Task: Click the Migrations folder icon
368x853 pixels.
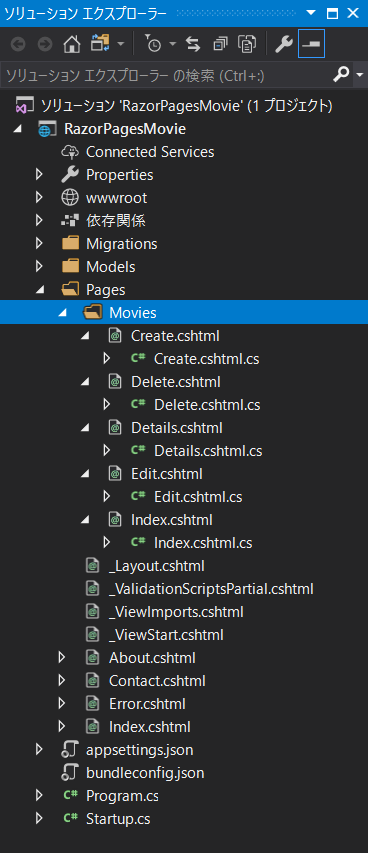Action: point(70,243)
